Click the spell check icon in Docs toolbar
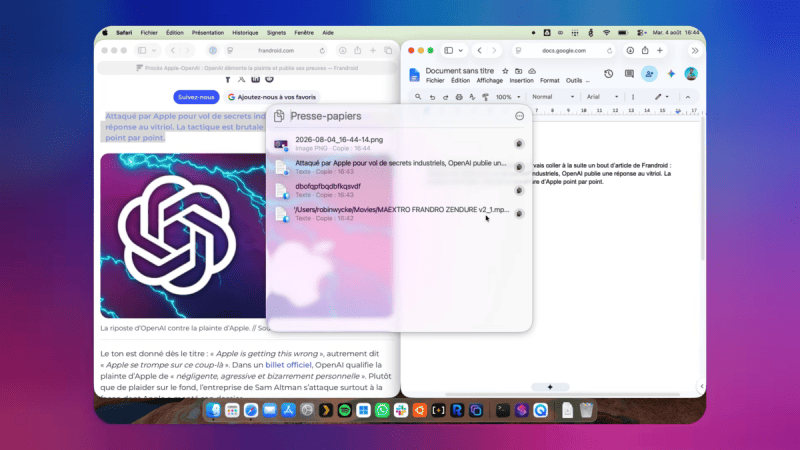 (x=472, y=97)
